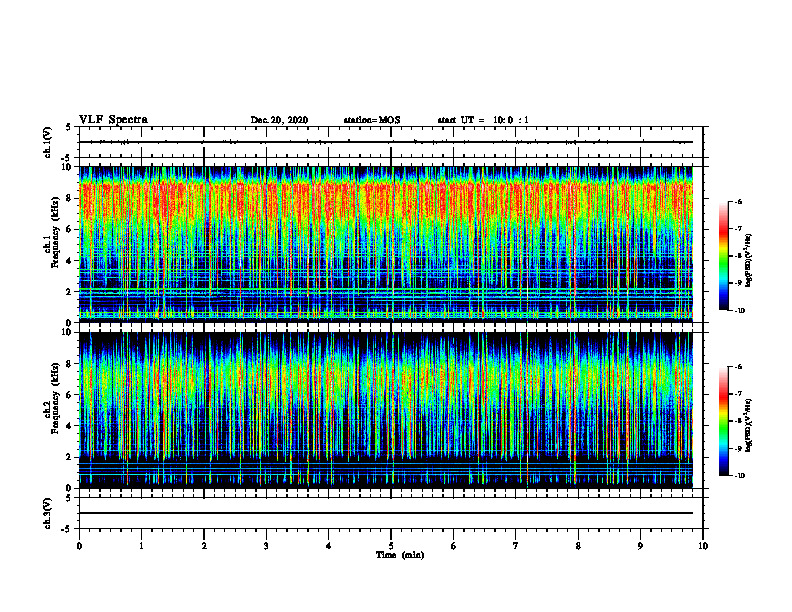Screen dimensions: 792x612
Task: Select the "Dec. 20, 2020" date label
Action: (279, 120)
